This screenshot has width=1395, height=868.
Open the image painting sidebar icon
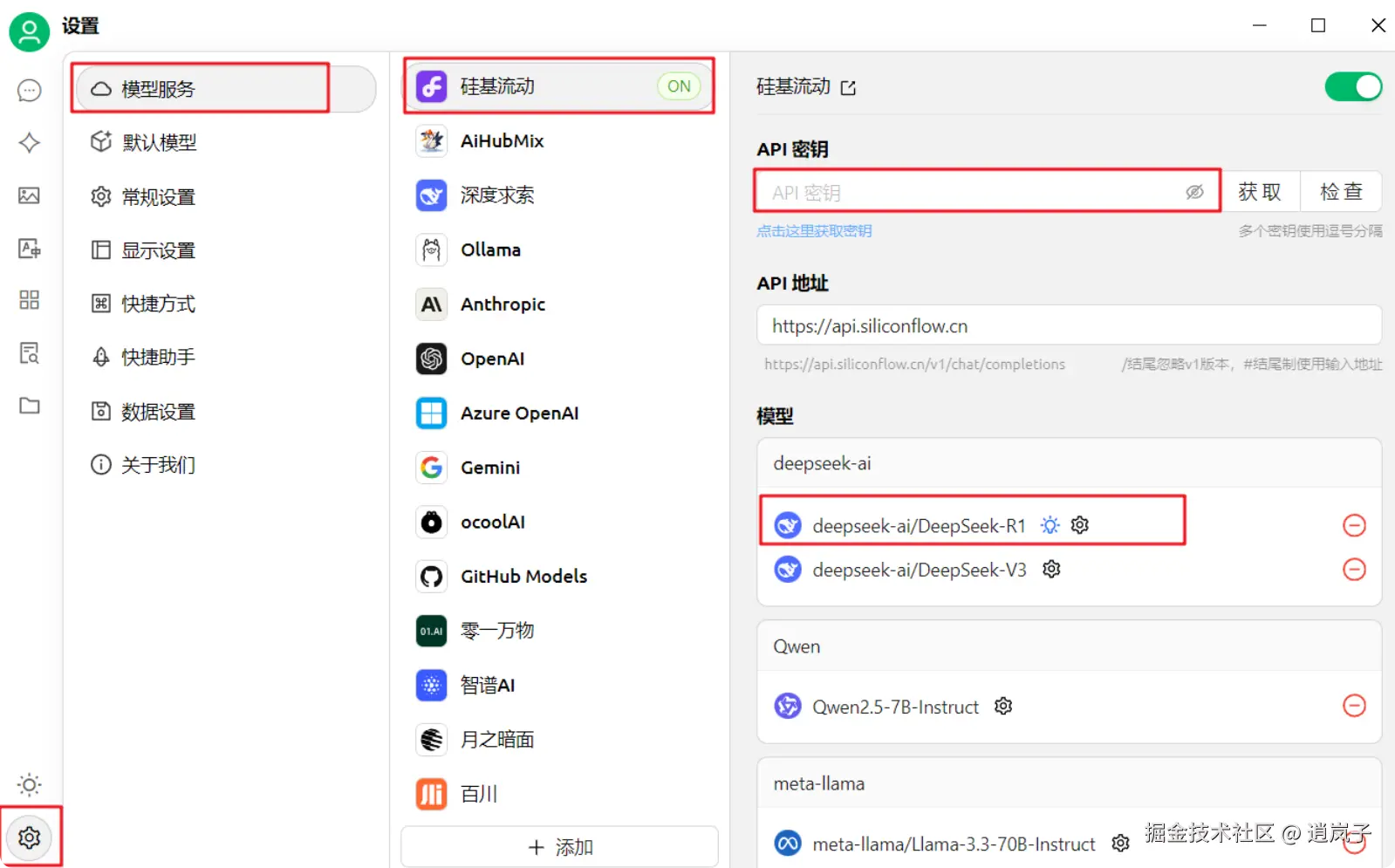point(30,195)
